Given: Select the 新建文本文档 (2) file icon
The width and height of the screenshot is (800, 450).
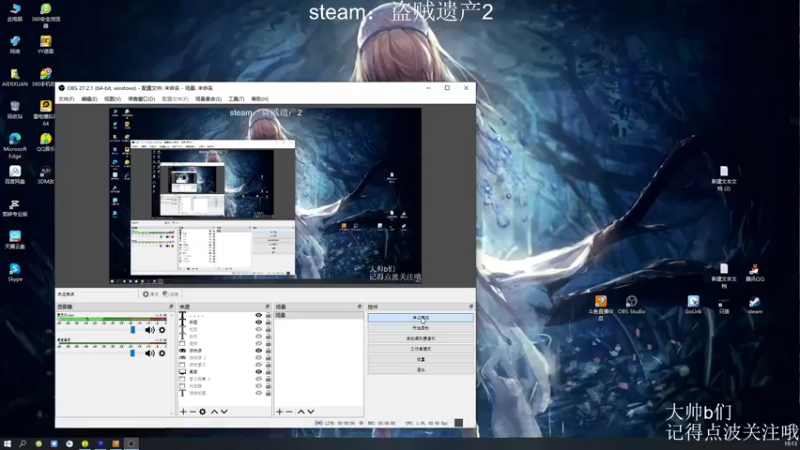Looking at the screenshot, I should pos(723,178).
